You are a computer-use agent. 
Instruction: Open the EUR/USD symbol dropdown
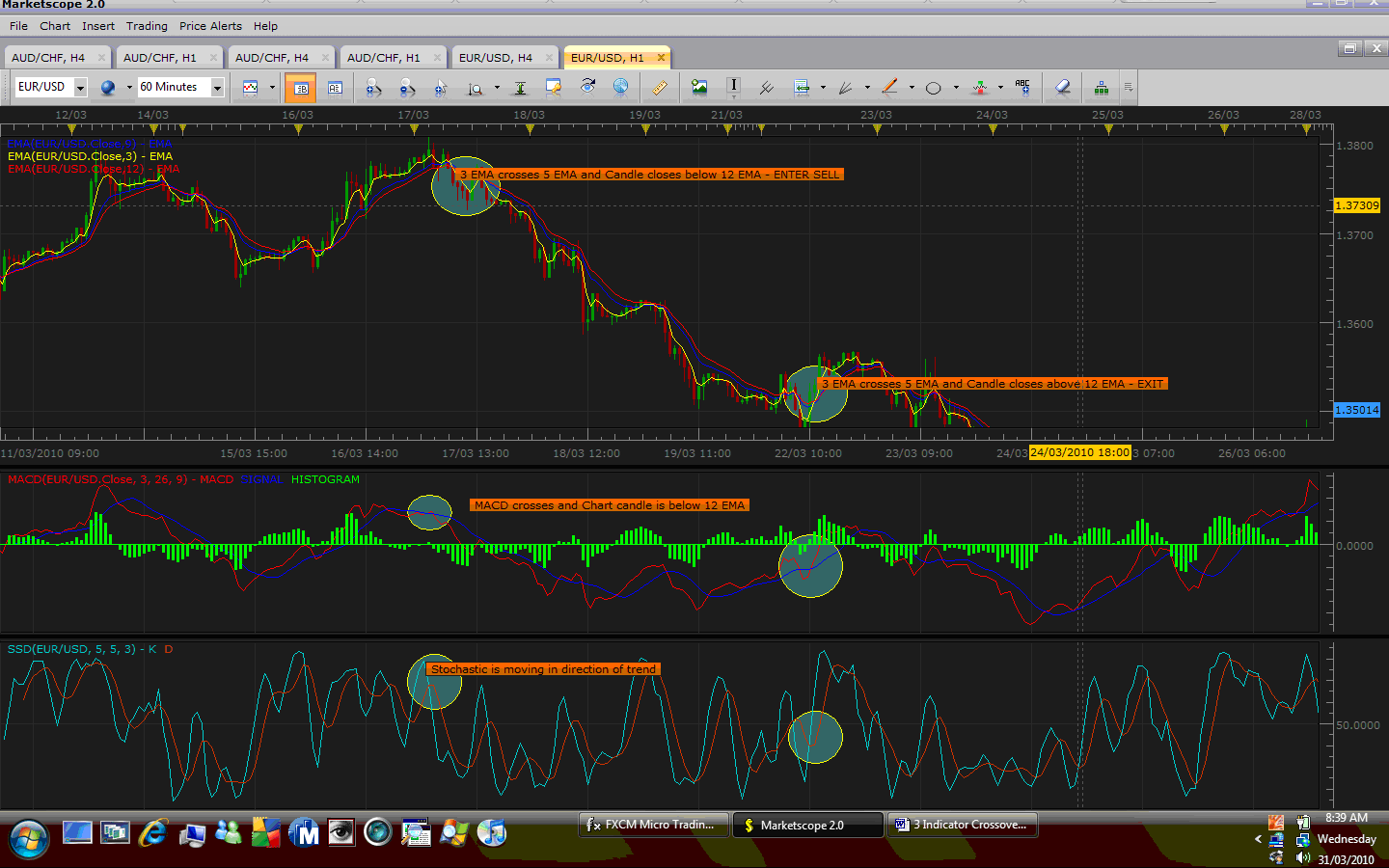pos(80,88)
